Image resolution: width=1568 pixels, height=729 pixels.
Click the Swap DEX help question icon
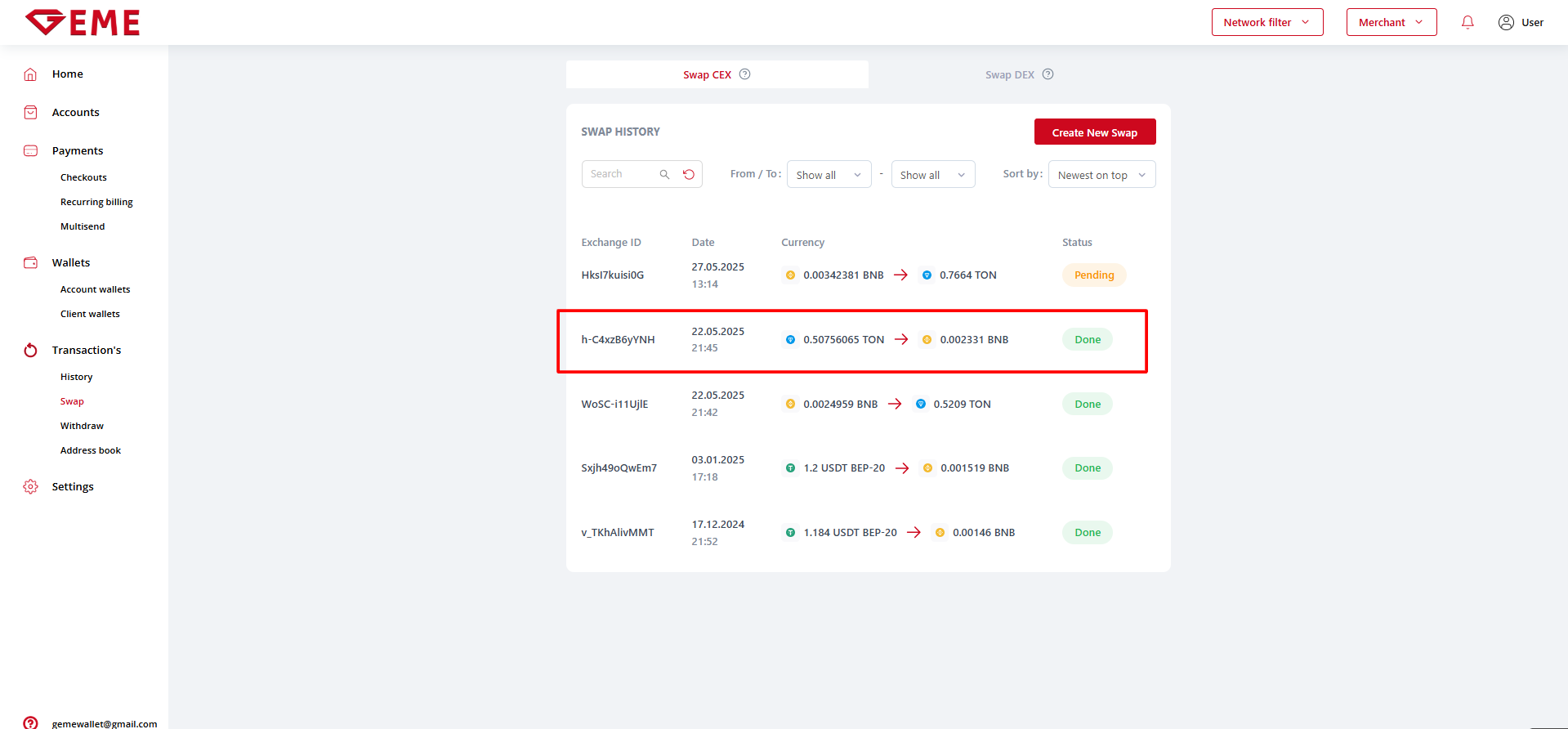pyautogui.click(x=1048, y=74)
